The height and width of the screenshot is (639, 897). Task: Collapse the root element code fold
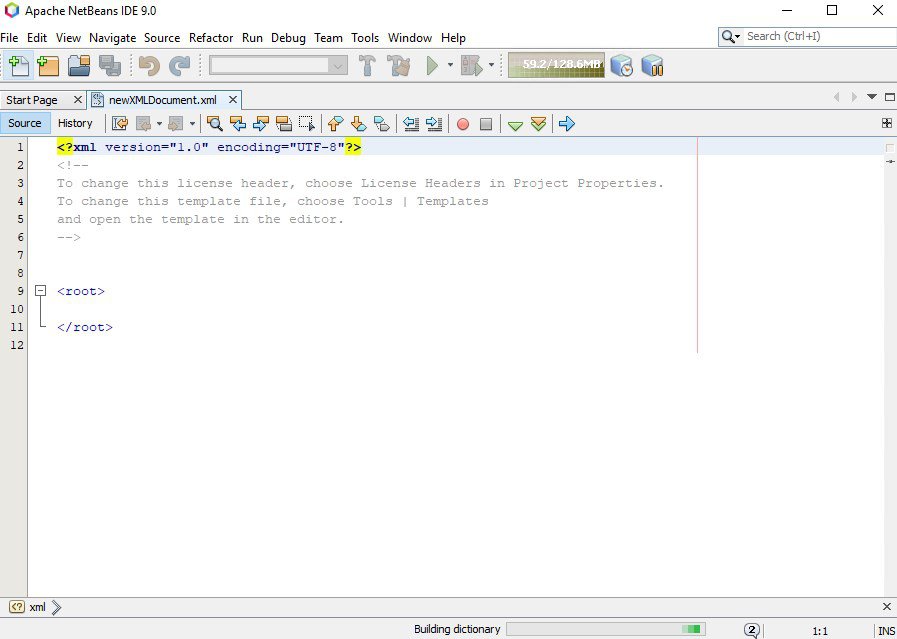point(40,291)
